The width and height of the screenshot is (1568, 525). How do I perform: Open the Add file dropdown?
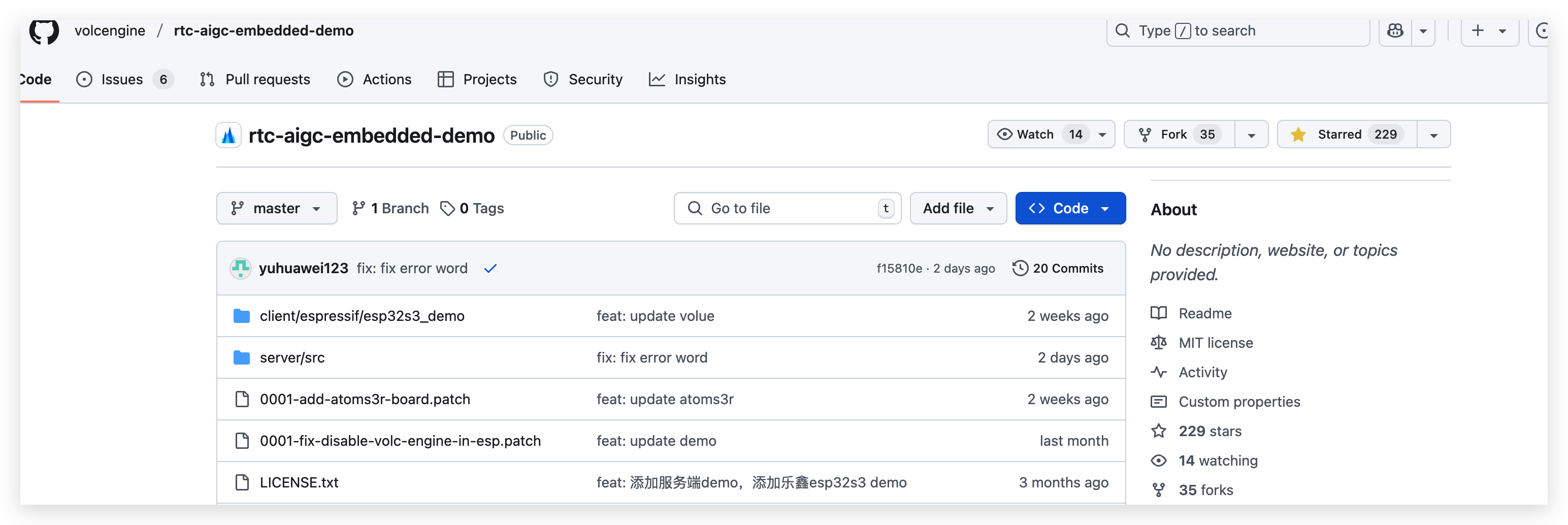pyautogui.click(x=958, y=208)
